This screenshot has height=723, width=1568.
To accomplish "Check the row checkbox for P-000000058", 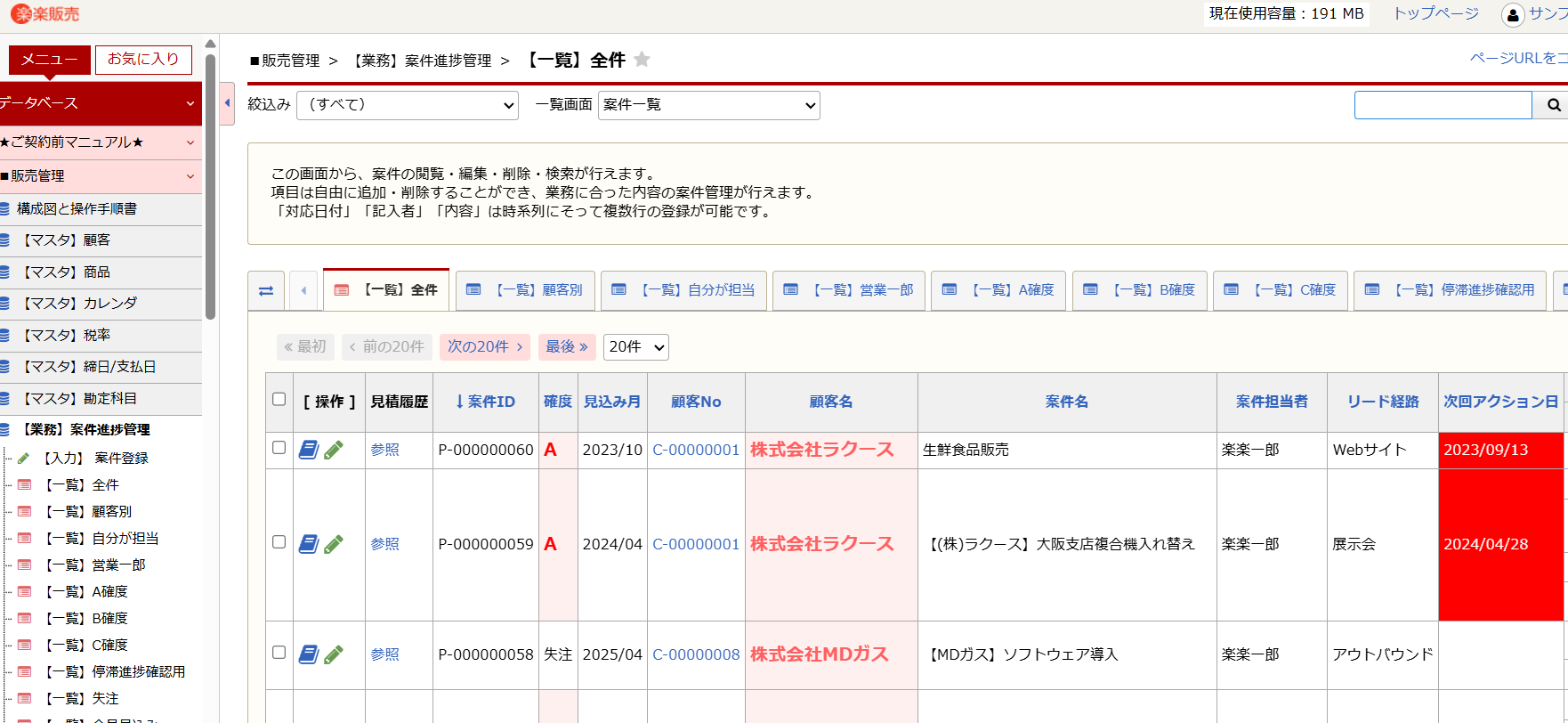I will coord(279,653).
